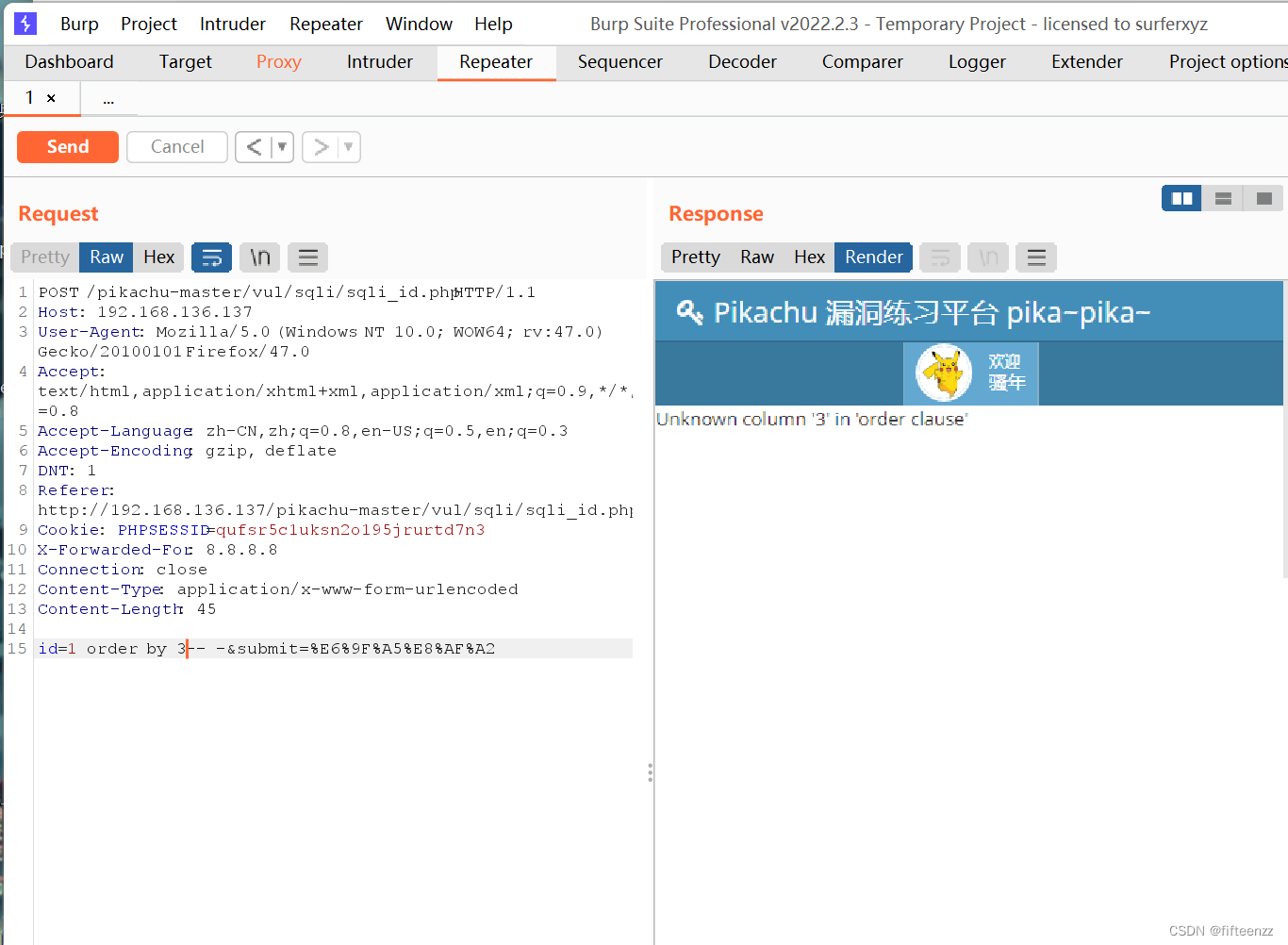Toggle non-printable characters (\n) in Request panel
This screenshot has height=945, width=1288.
click(260, 257)
